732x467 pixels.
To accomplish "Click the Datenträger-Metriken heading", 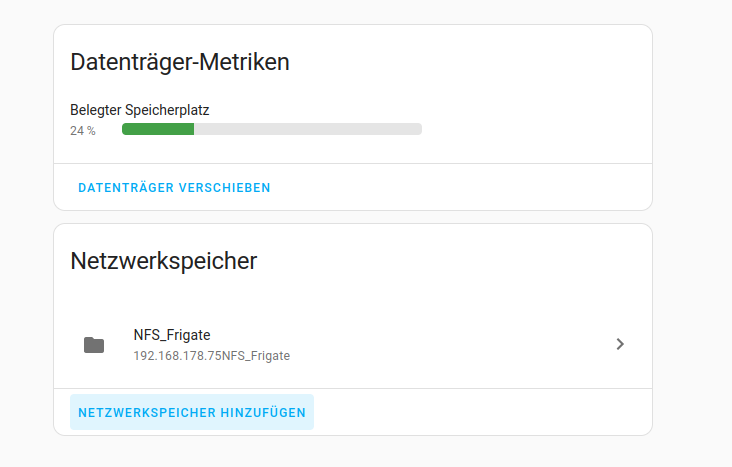I will (180, 62).
